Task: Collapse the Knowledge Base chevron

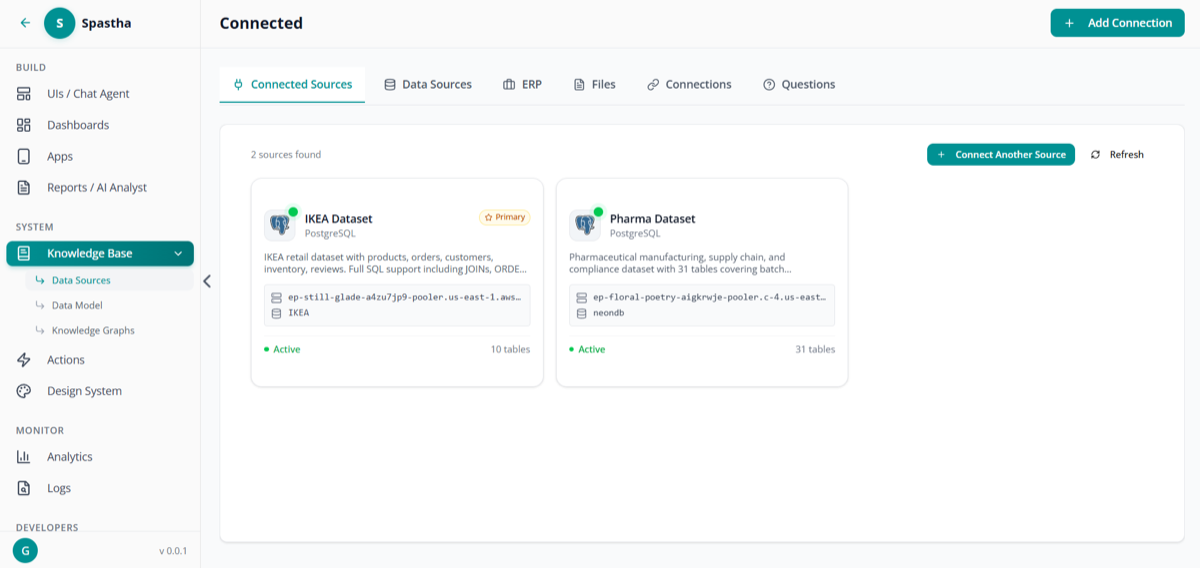Action: click(x=178, y=254)
